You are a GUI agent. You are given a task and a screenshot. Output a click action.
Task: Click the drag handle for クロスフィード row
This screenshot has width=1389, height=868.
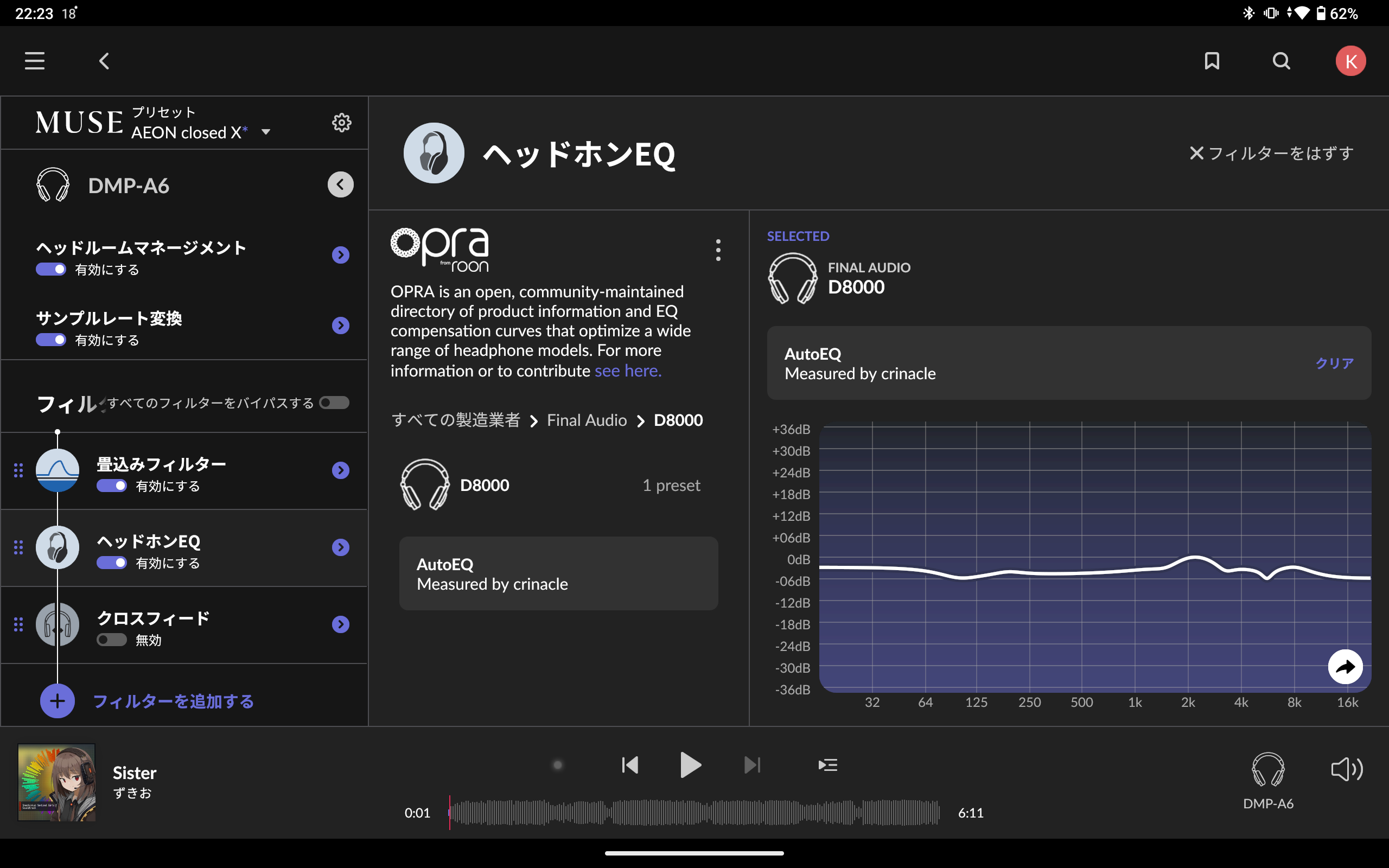tap(18, 624)
